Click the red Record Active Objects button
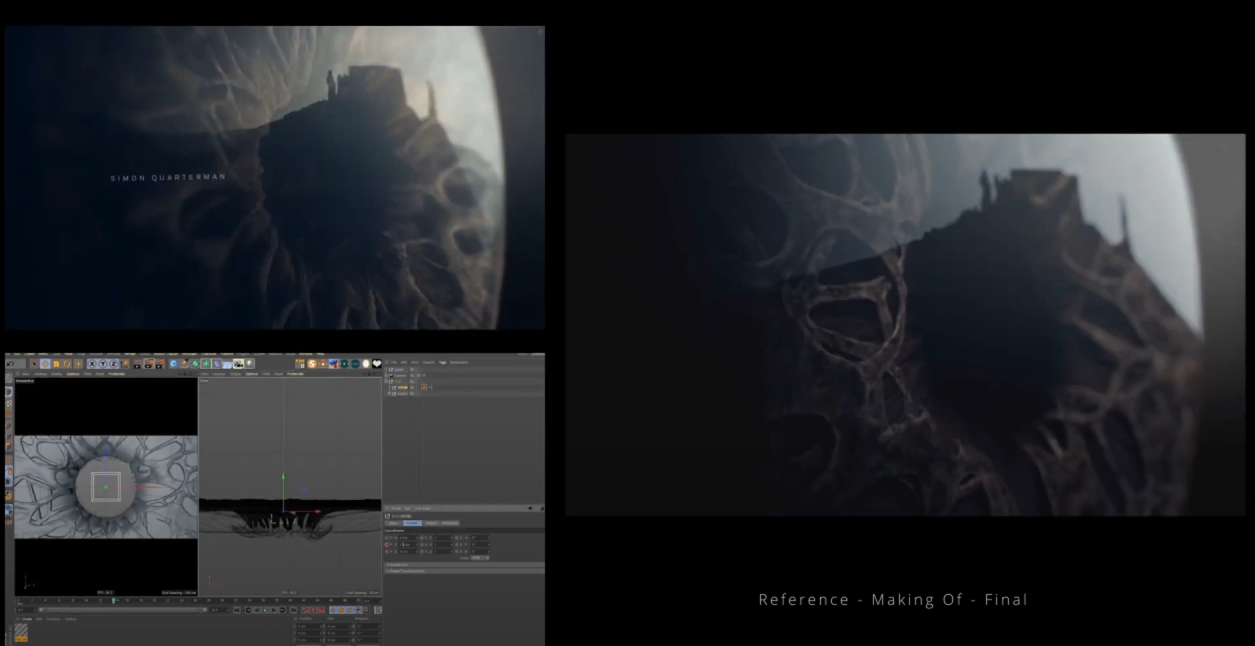Screen dimensions: 1255x646 pos(305,610)
